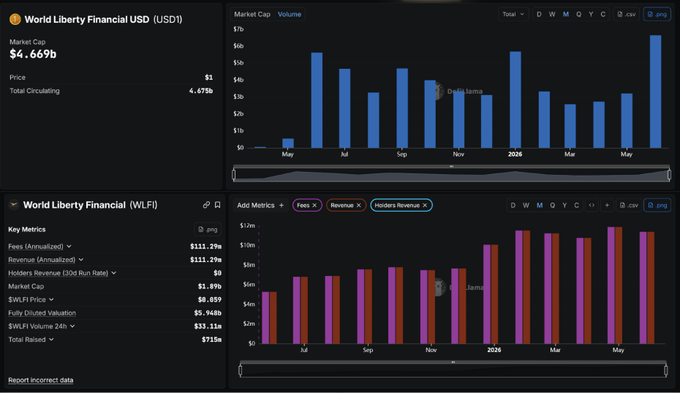Click the Add Metrics plus button
The width and height of the screenshot is (680, 393).
(x=281, y=205)
